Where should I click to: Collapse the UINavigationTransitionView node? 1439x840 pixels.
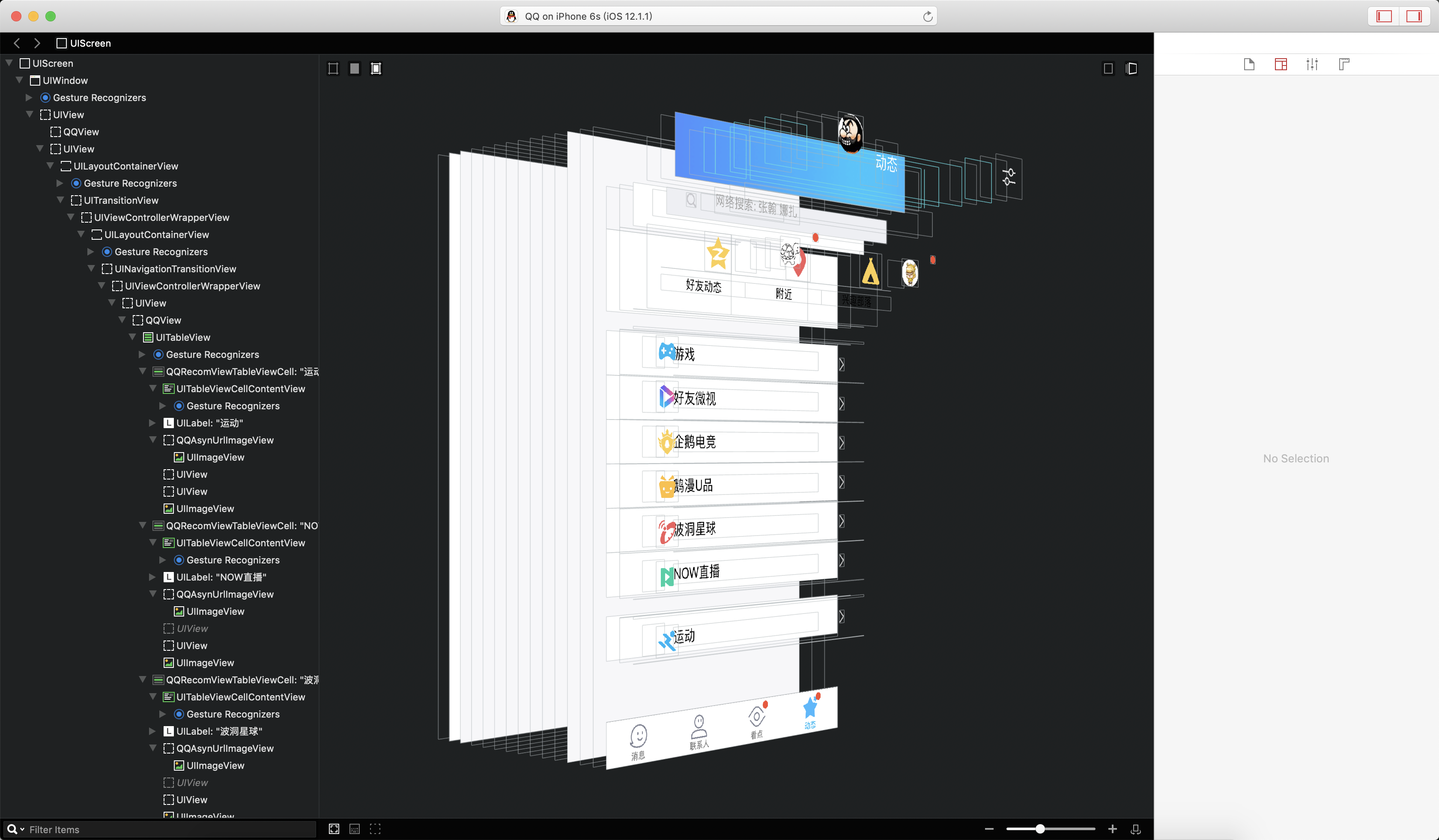91,268
